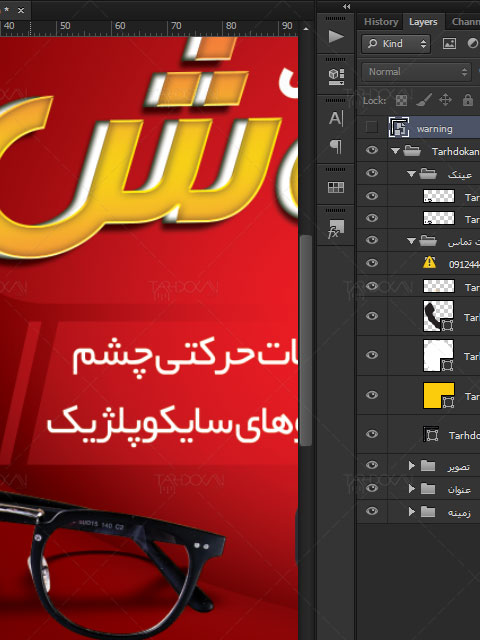Filter layers by pixel layers icon
Viewport: 480px width, 640px height.
(x=449, y=44)
